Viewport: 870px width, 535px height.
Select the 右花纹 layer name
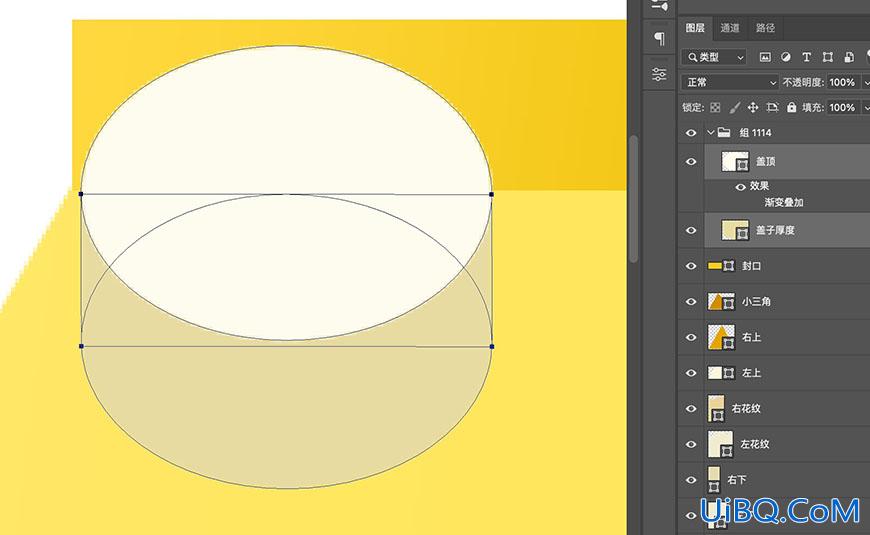(x=746, y=408)
